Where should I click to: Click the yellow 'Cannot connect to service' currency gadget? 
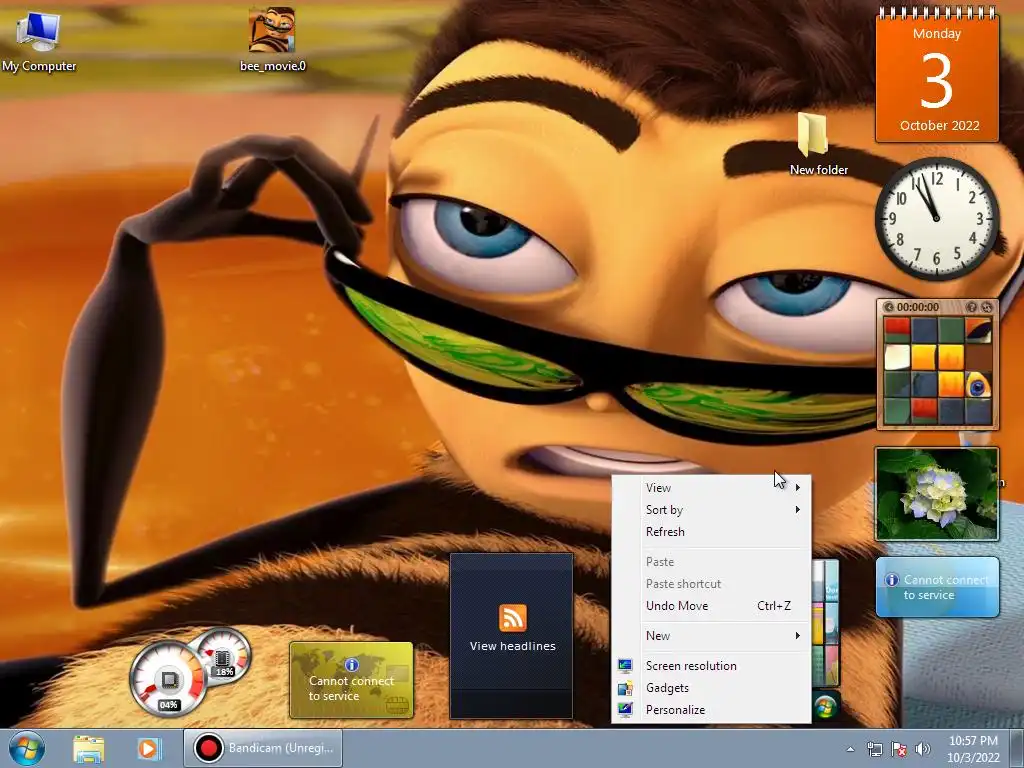click(x=351, y=680)
